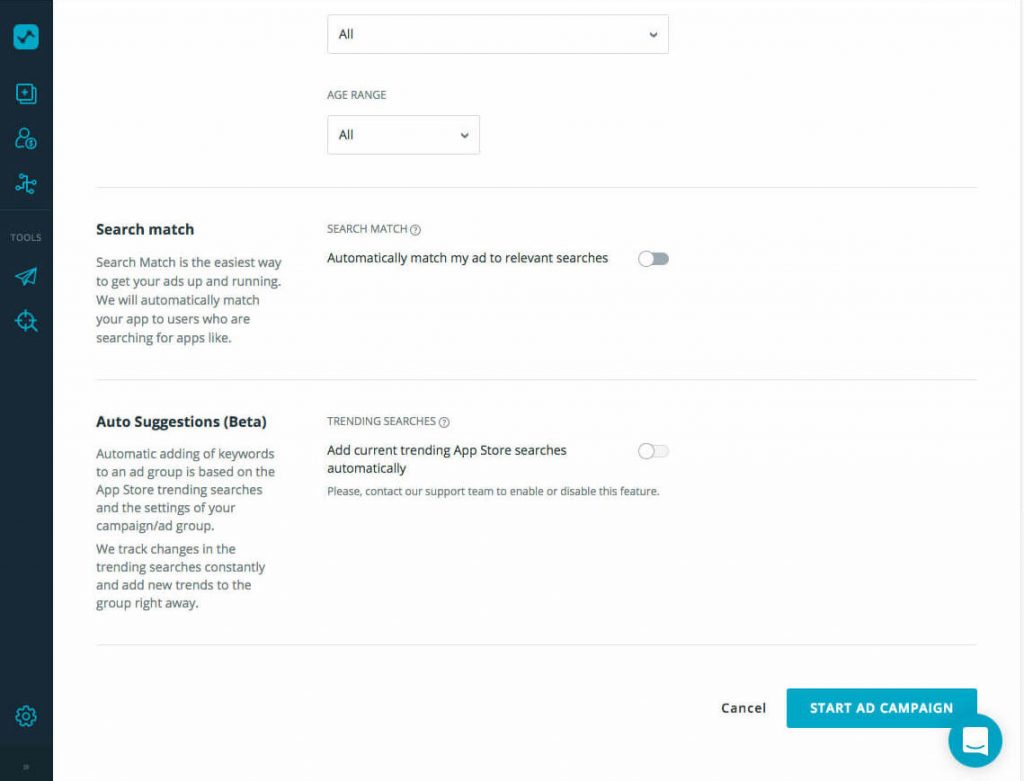The width and height of the screenshot is (1024, 781).
Task: Click the Tools label in sidebar
Action: (26, 238)
